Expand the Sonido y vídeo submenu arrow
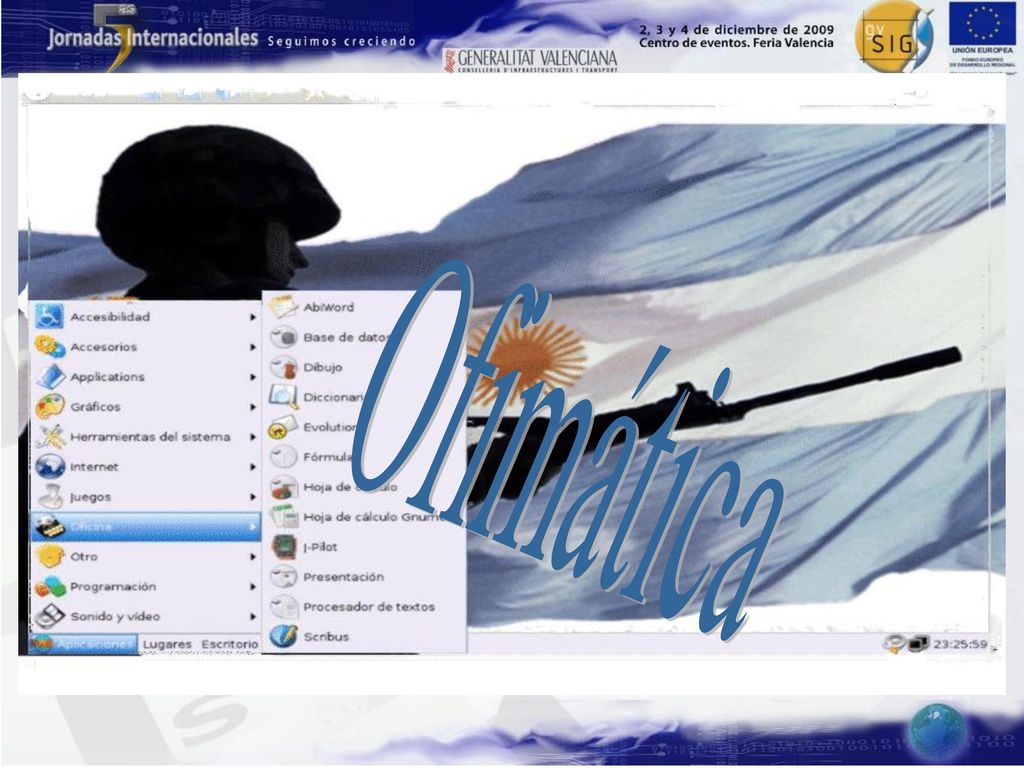 click(253, 616)
